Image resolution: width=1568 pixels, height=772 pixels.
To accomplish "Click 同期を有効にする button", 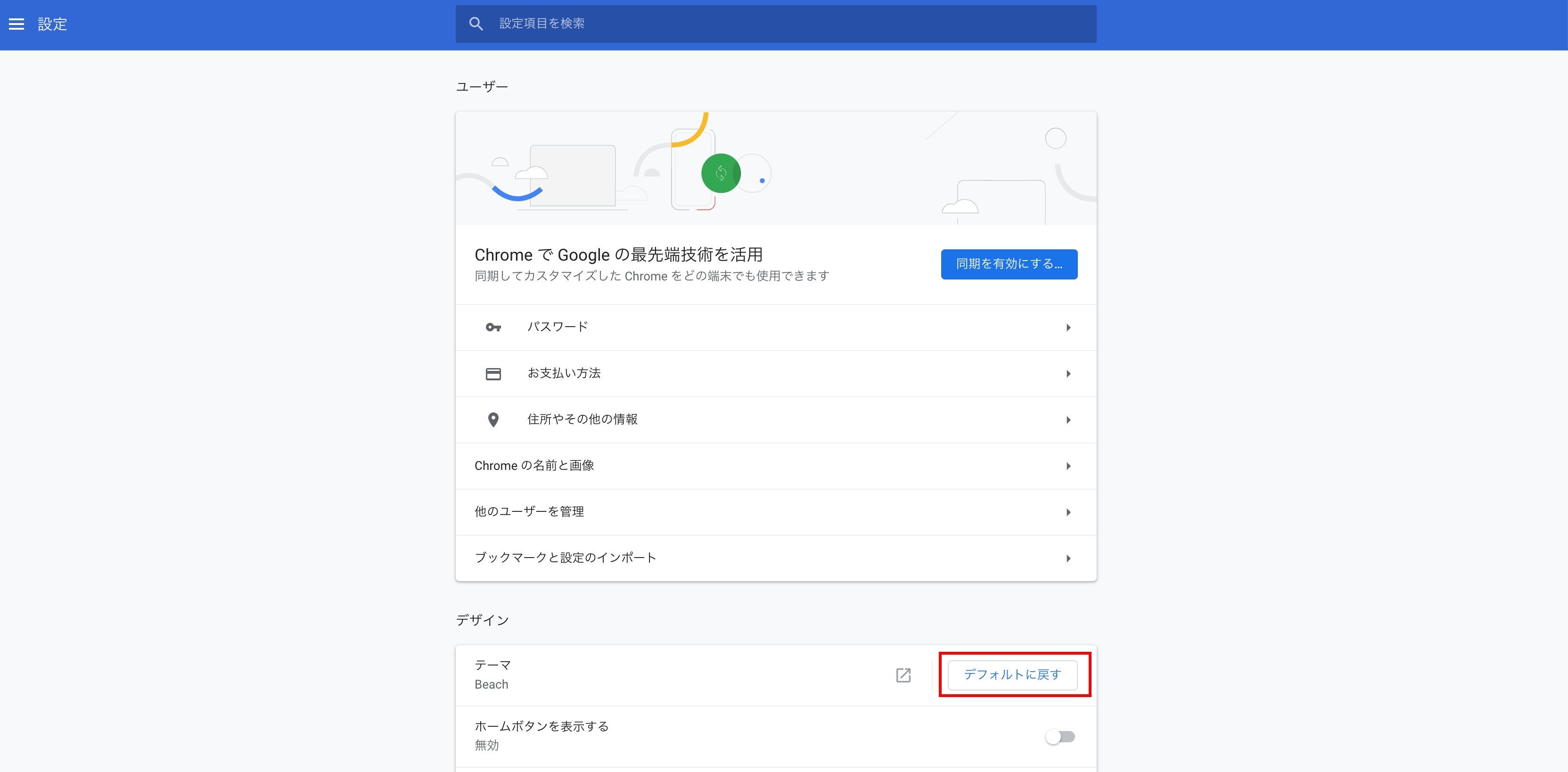I will 1009,264.
